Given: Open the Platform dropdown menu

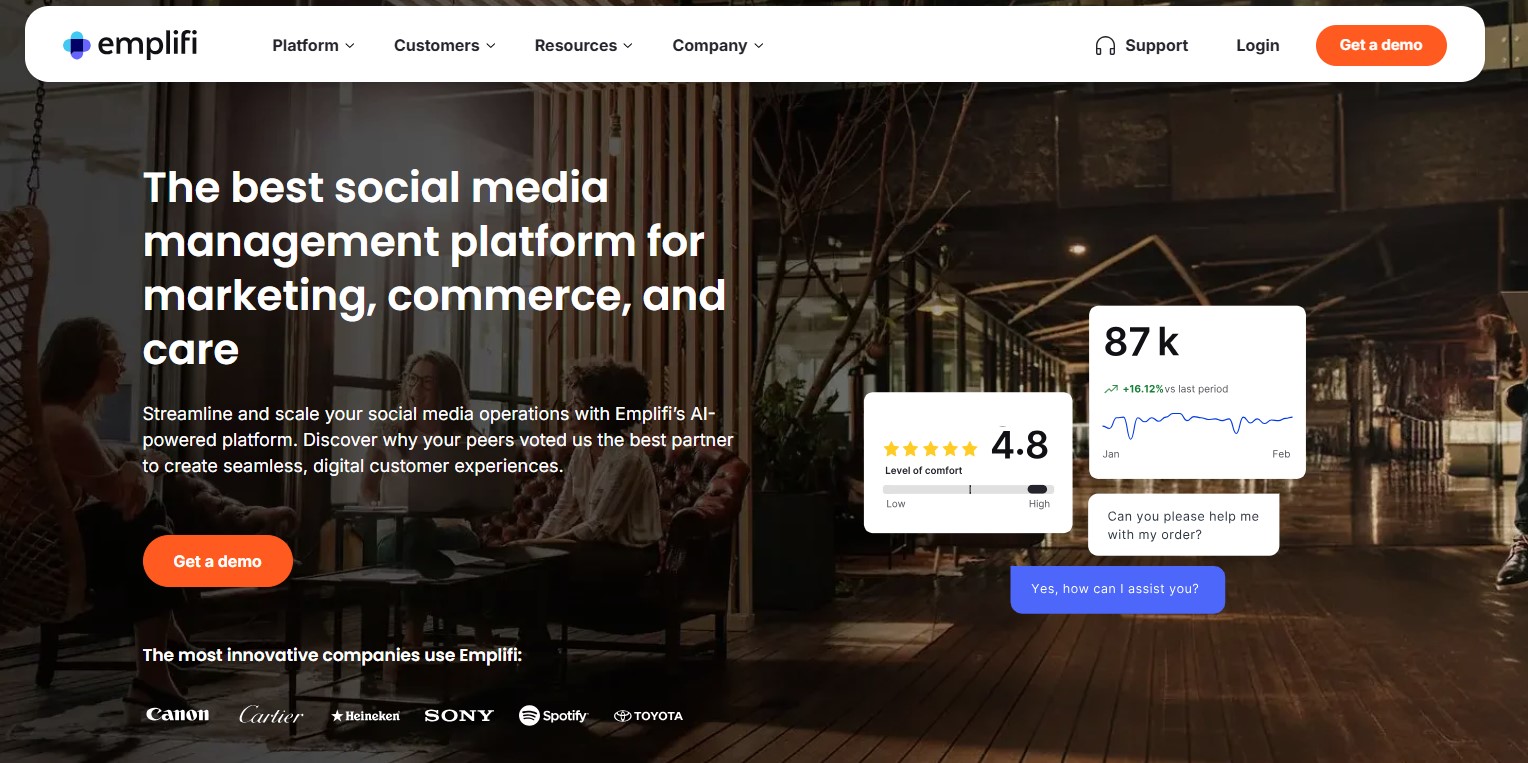Looking at the screenshot, I should [x=312, y=45].
